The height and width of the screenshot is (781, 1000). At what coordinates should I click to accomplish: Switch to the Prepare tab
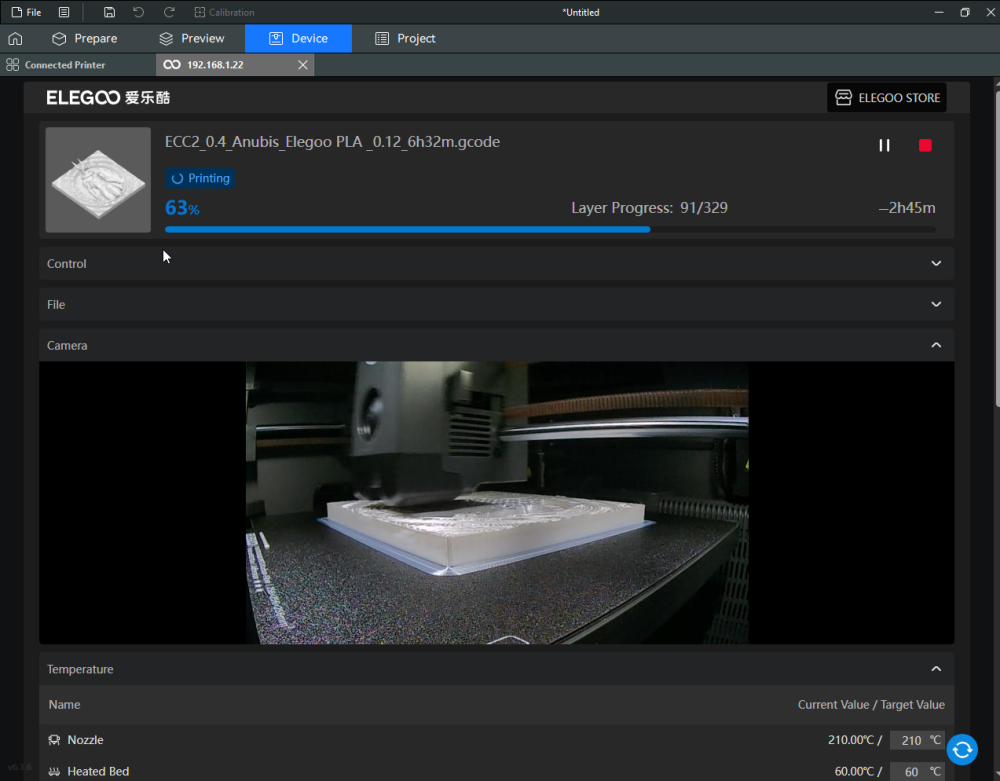[87, 38]
